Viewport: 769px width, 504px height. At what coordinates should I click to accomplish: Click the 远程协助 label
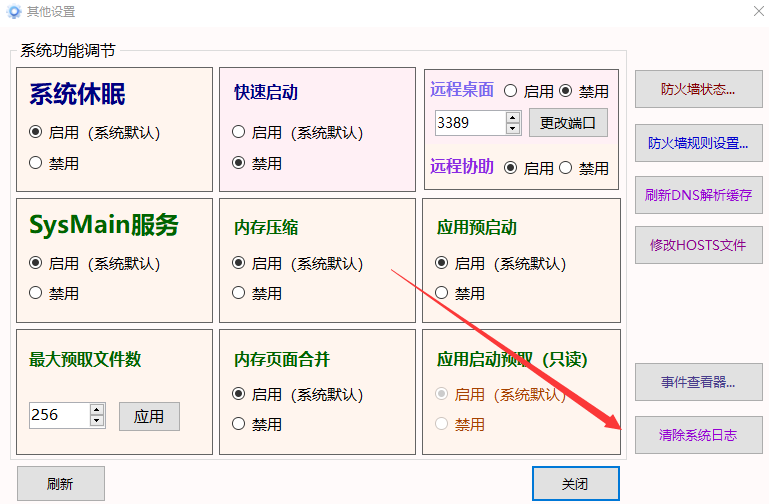point(462,167)
